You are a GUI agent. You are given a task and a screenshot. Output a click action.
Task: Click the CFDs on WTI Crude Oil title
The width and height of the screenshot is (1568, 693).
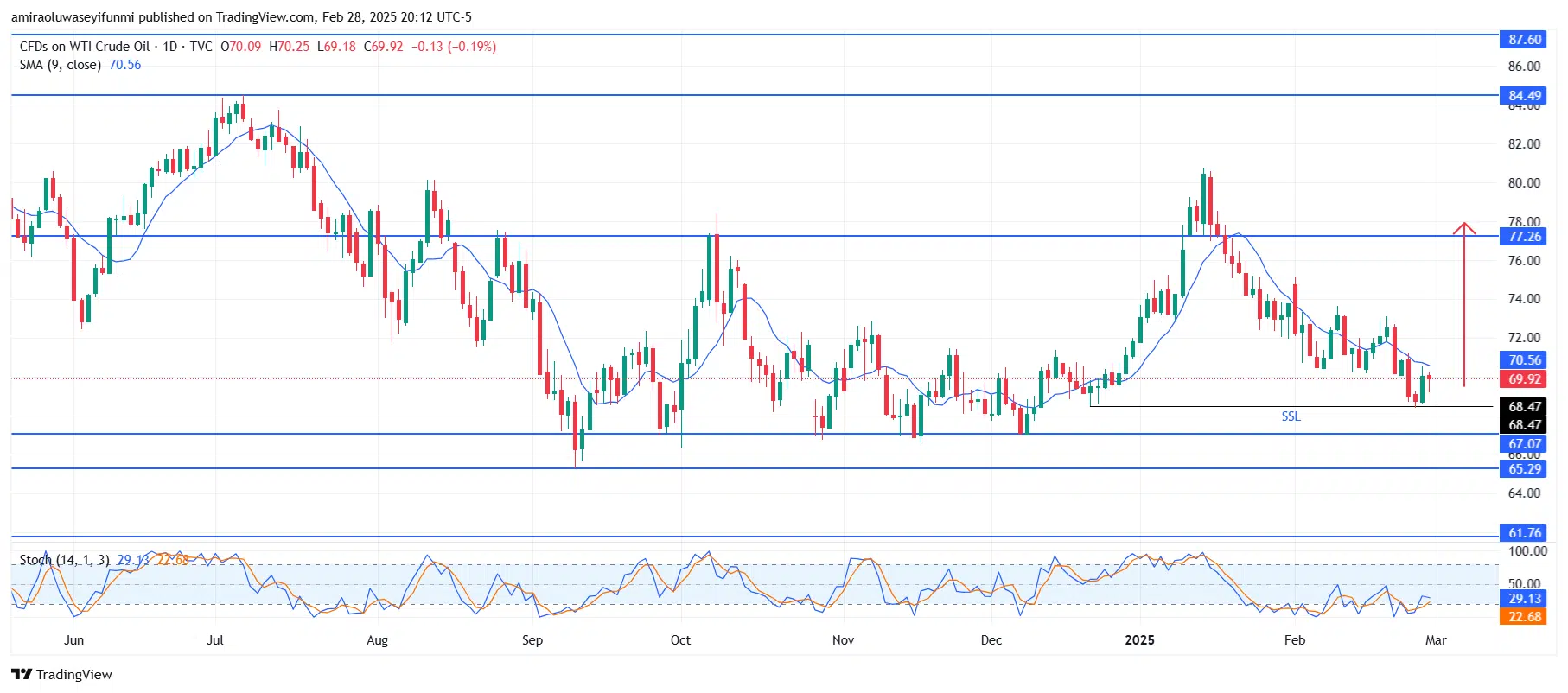coord(85,47)
